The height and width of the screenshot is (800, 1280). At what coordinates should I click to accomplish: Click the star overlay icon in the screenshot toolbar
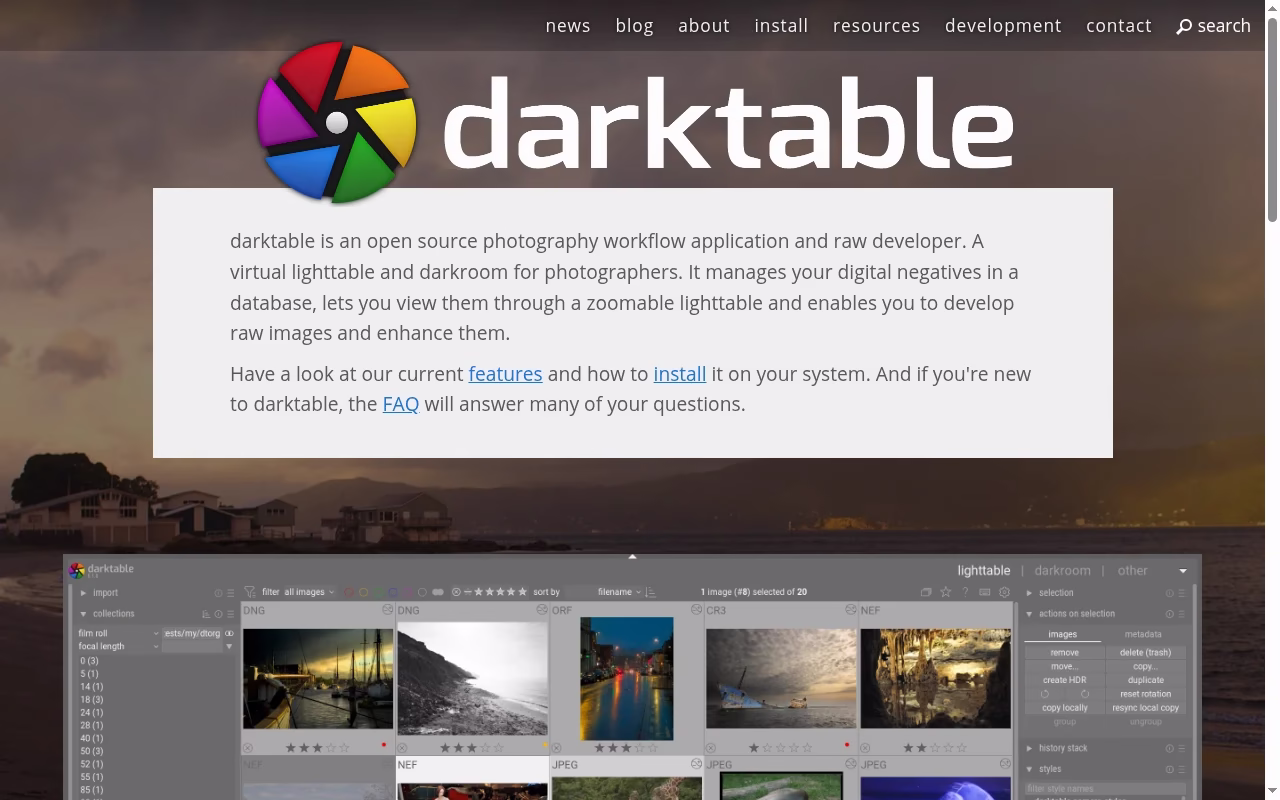pos(945,592)
